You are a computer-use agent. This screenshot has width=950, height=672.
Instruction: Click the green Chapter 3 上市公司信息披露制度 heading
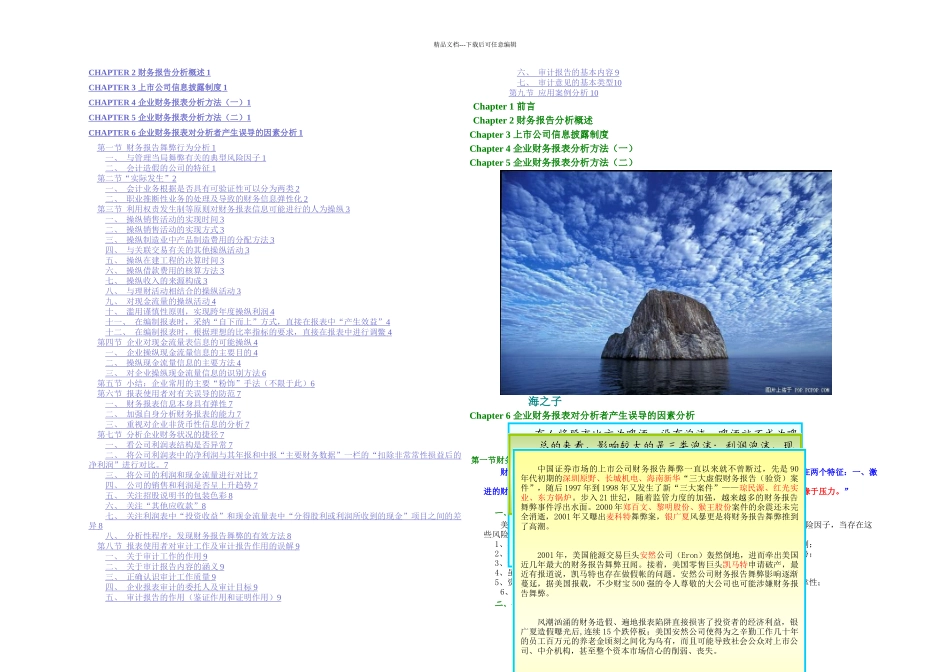tap(539, 135)
